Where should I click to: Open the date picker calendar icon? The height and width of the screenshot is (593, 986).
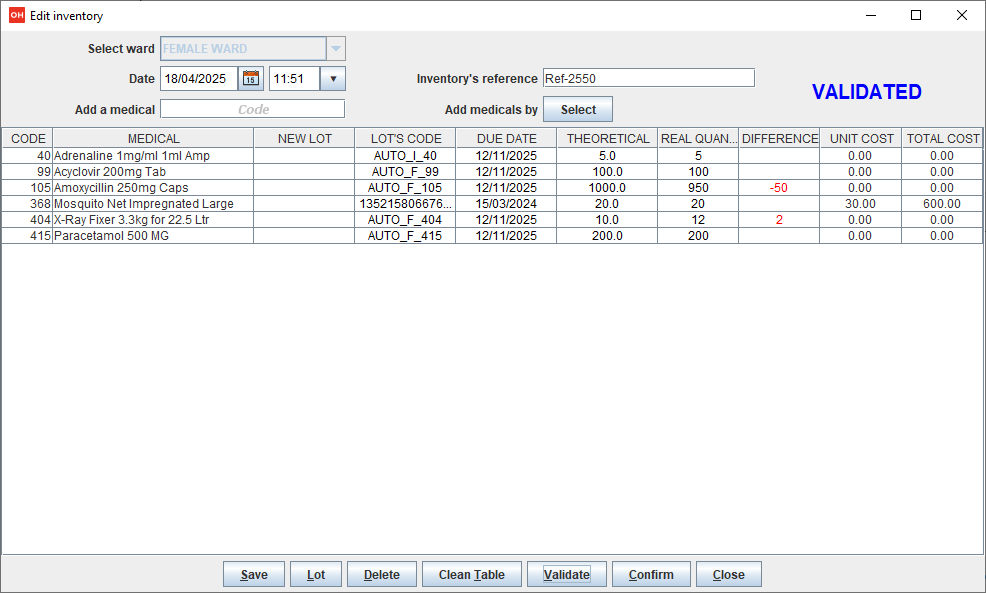click(x=252, y=78)
